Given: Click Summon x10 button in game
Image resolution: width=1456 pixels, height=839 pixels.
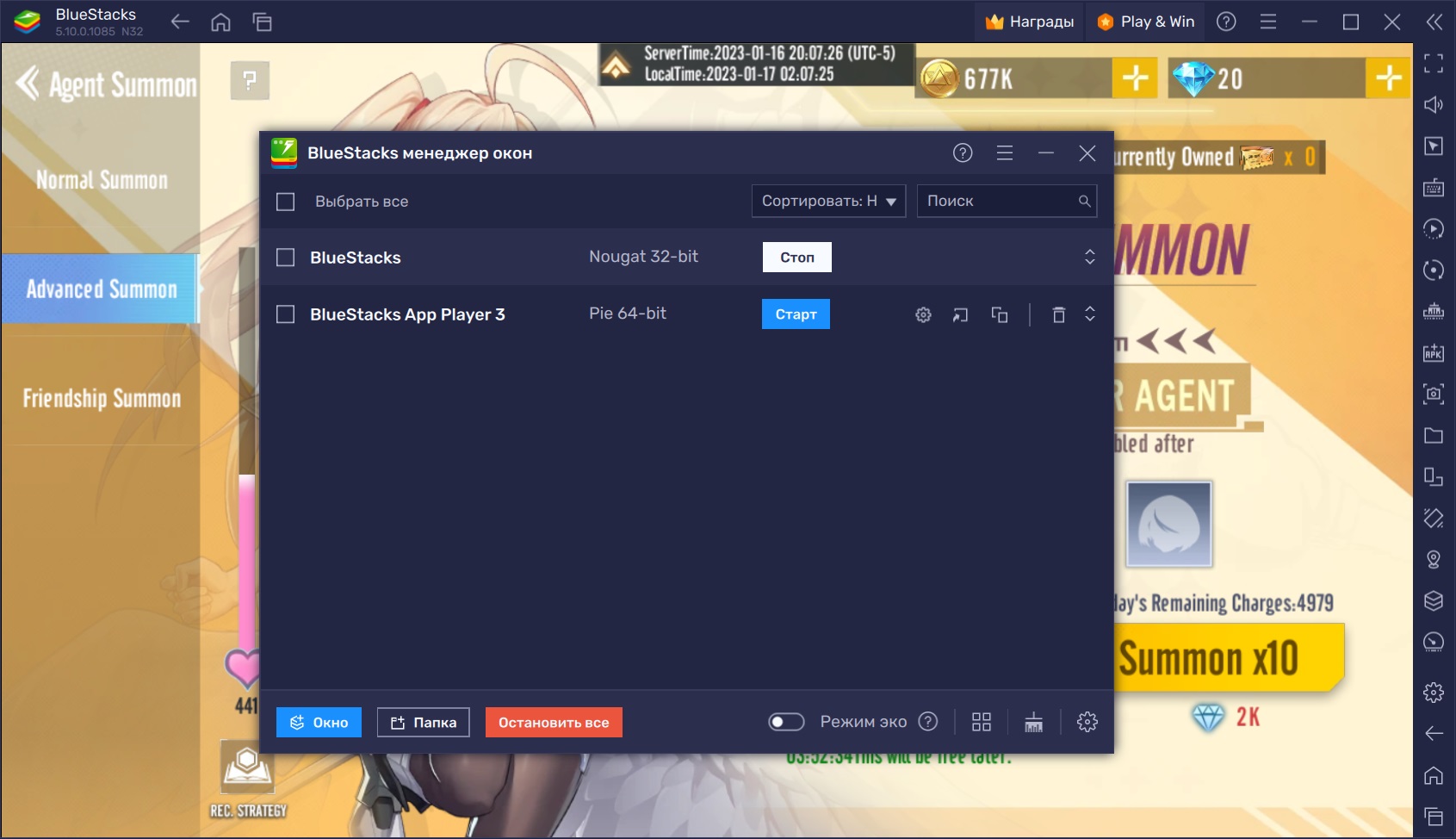Looking at the screenshot, I should pyautogui.click(x=1229, y=658).
